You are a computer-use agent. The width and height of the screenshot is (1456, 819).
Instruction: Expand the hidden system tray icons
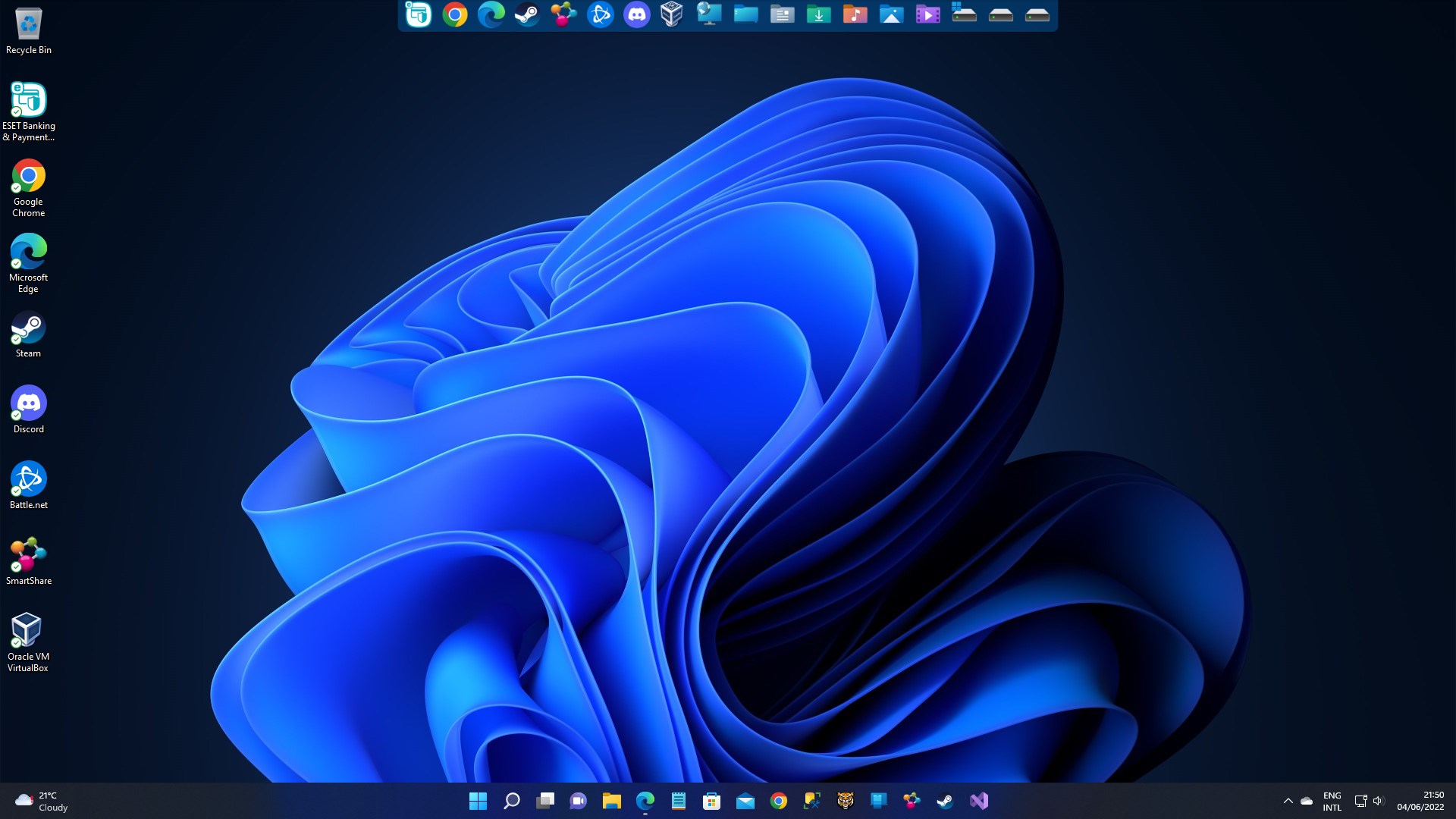[1288, 801]
